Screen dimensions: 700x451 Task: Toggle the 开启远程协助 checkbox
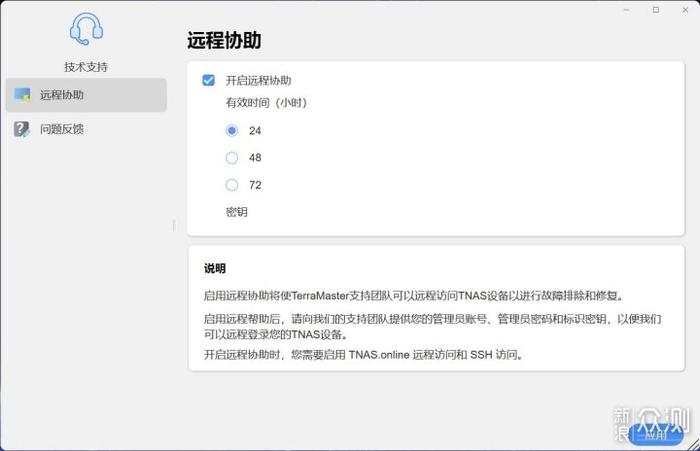coord(208,80)
